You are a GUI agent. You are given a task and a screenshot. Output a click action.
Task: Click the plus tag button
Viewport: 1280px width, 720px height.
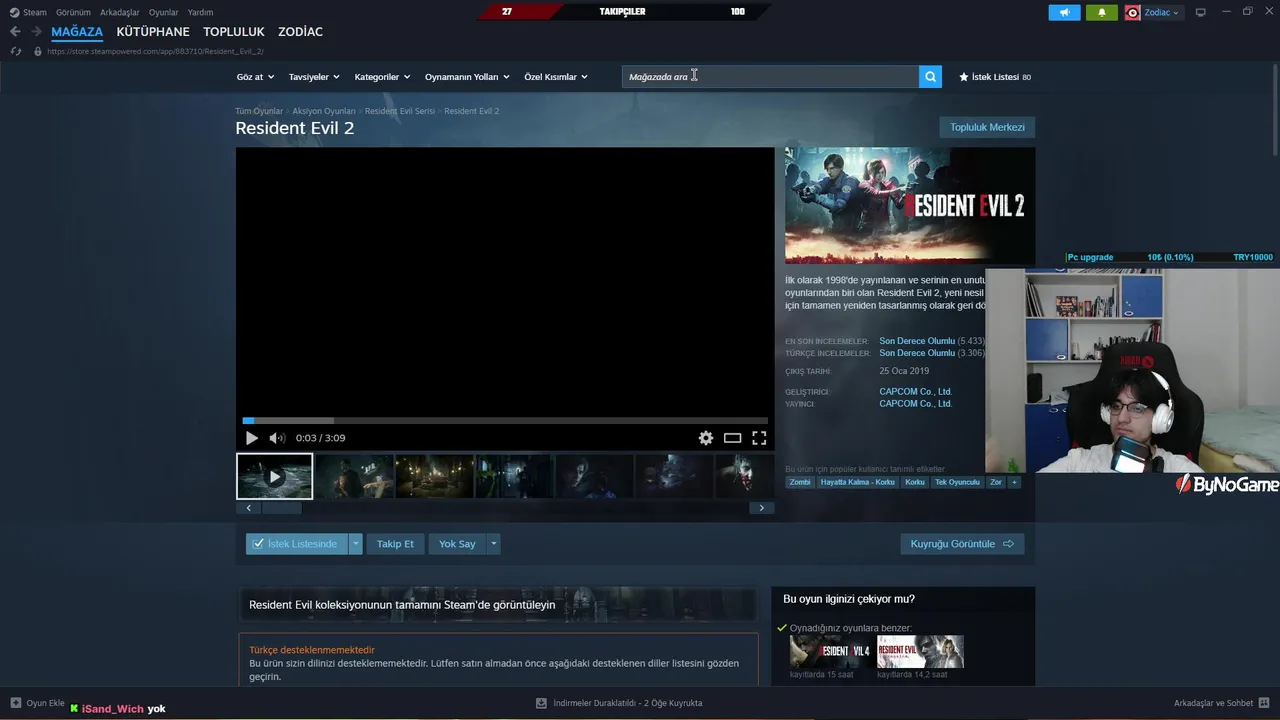coord(1014,482)
